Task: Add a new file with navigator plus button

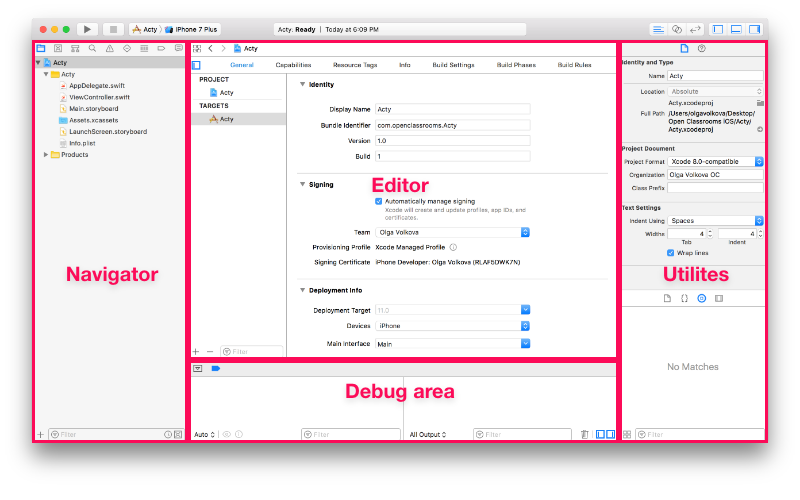Action: click(40, 434)
